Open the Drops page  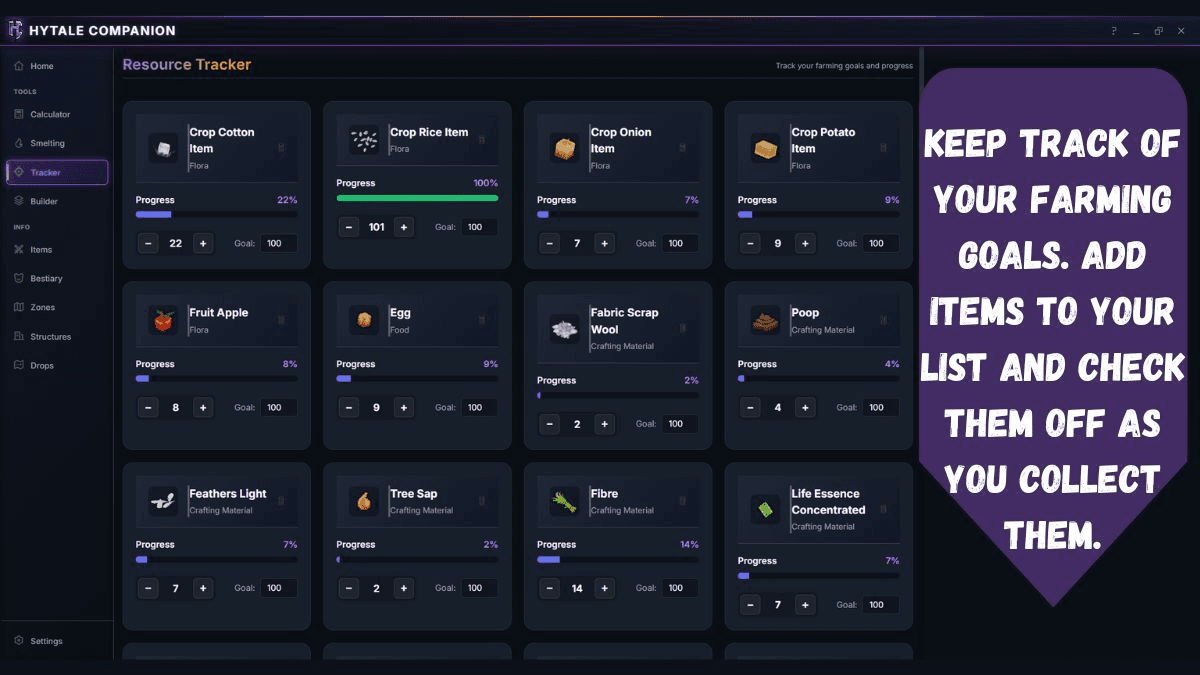point(57,365)
